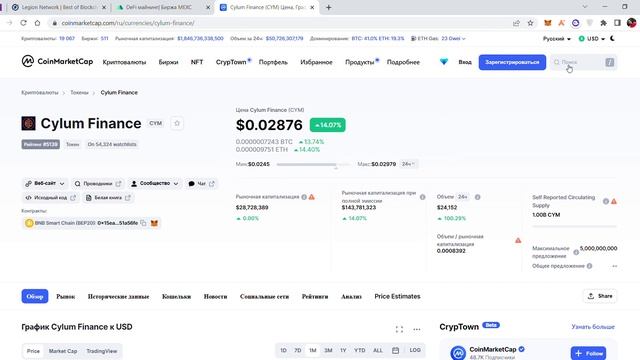Add Cylum Finance to watchlist star
Screen dimensions: 640x360
click(x=177, y=123)
